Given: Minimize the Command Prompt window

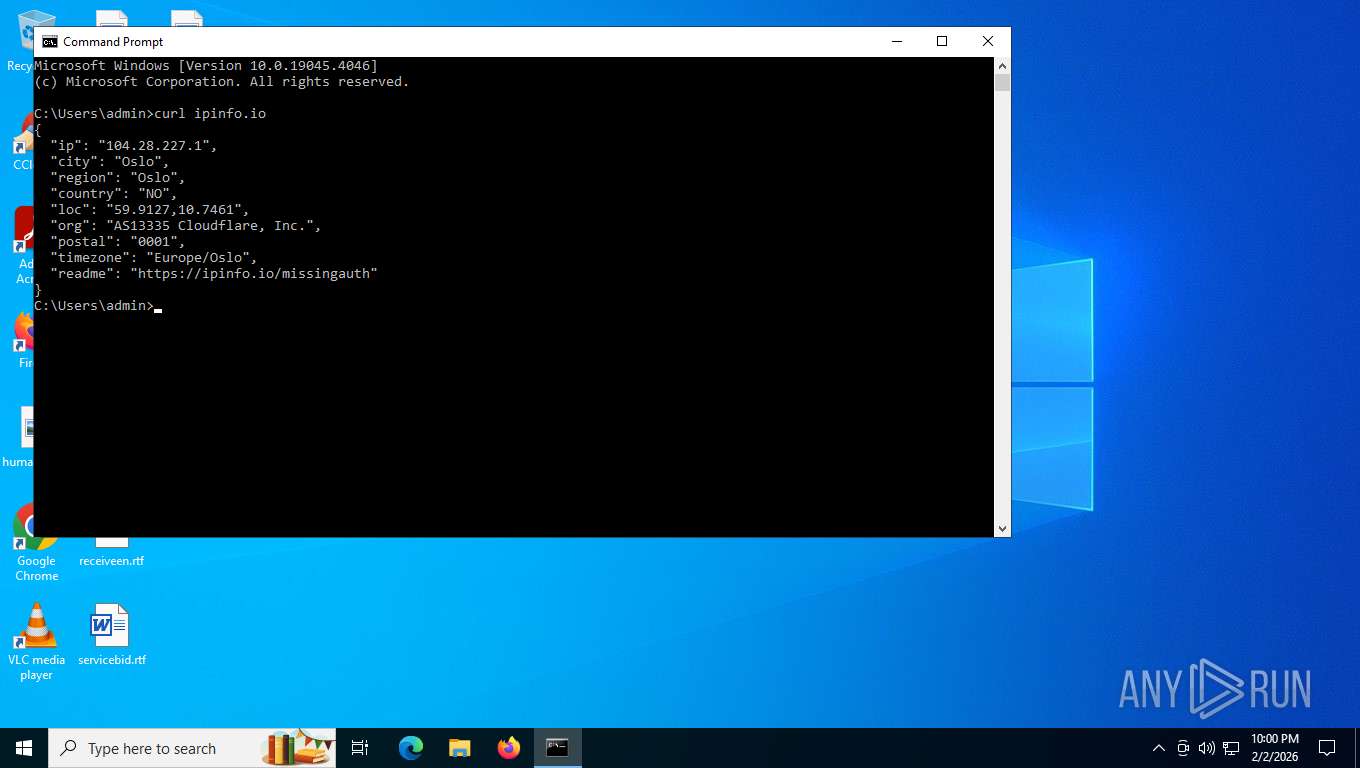Looking at the screenshot, I should coord(896,41).
